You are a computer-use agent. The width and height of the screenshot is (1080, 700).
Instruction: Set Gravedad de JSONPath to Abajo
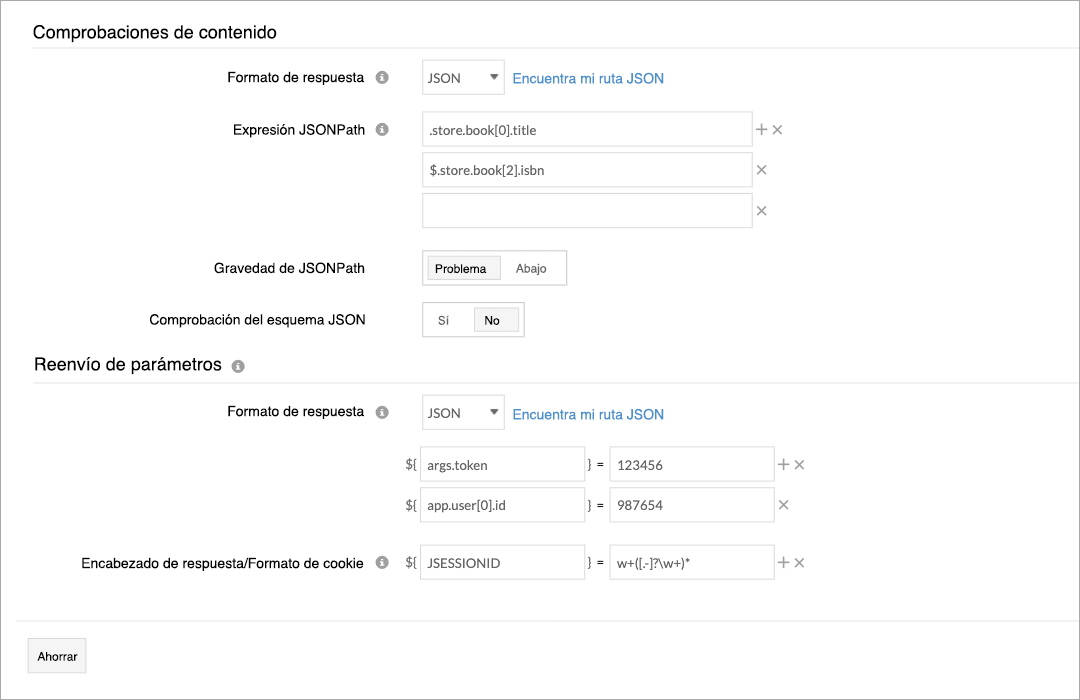(532, 268)
